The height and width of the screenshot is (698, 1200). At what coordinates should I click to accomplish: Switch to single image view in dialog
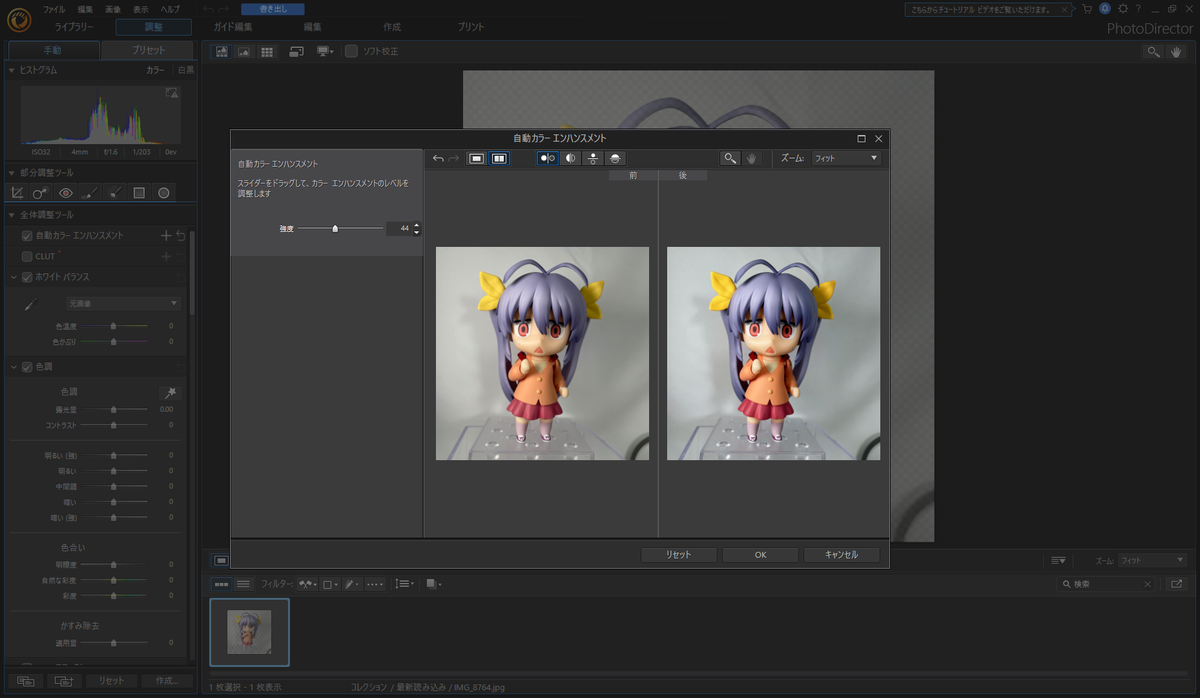(477, 158)
